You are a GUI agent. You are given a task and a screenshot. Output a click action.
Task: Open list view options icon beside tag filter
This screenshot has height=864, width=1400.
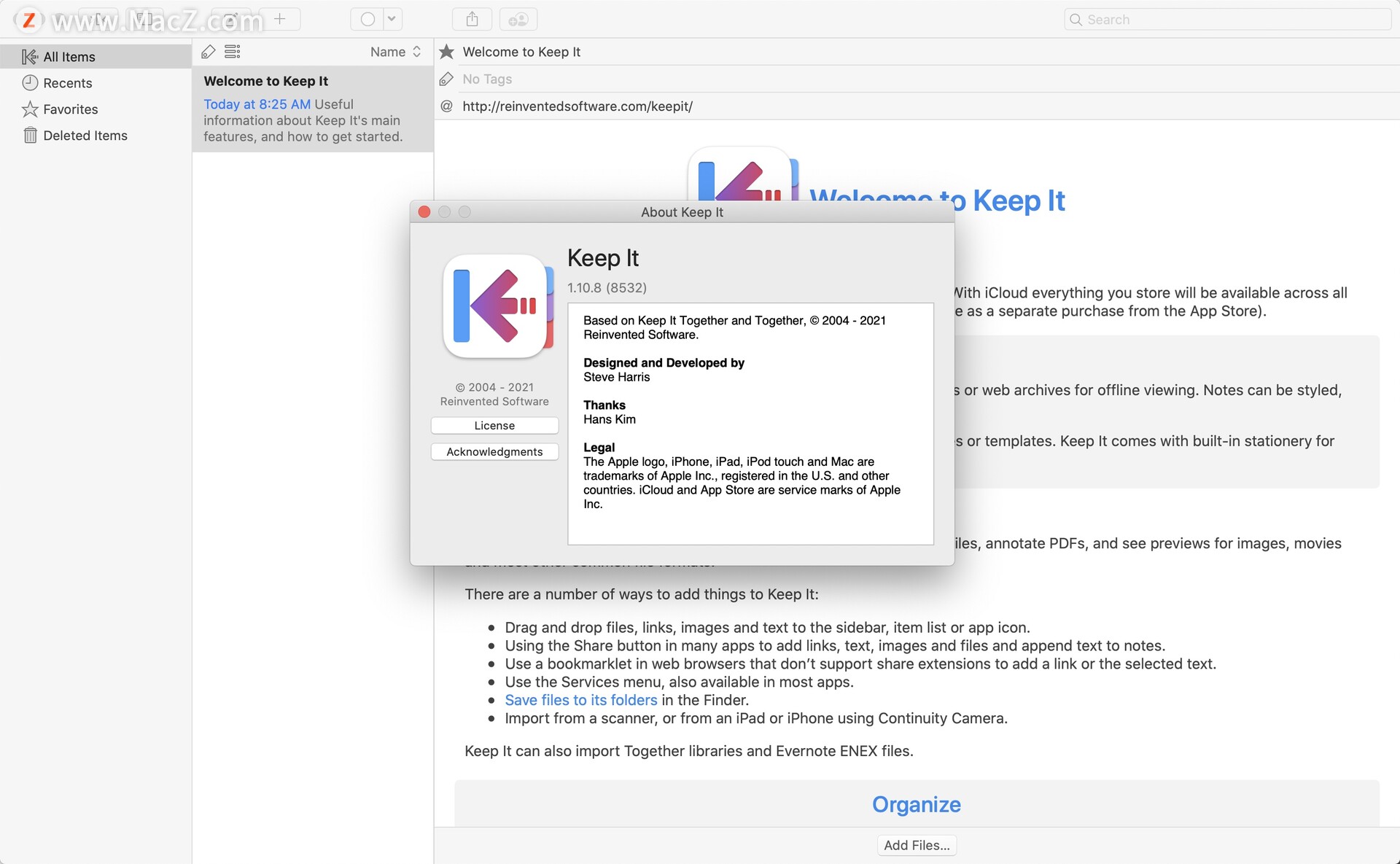pyautogui.click(x=233, y=52)
